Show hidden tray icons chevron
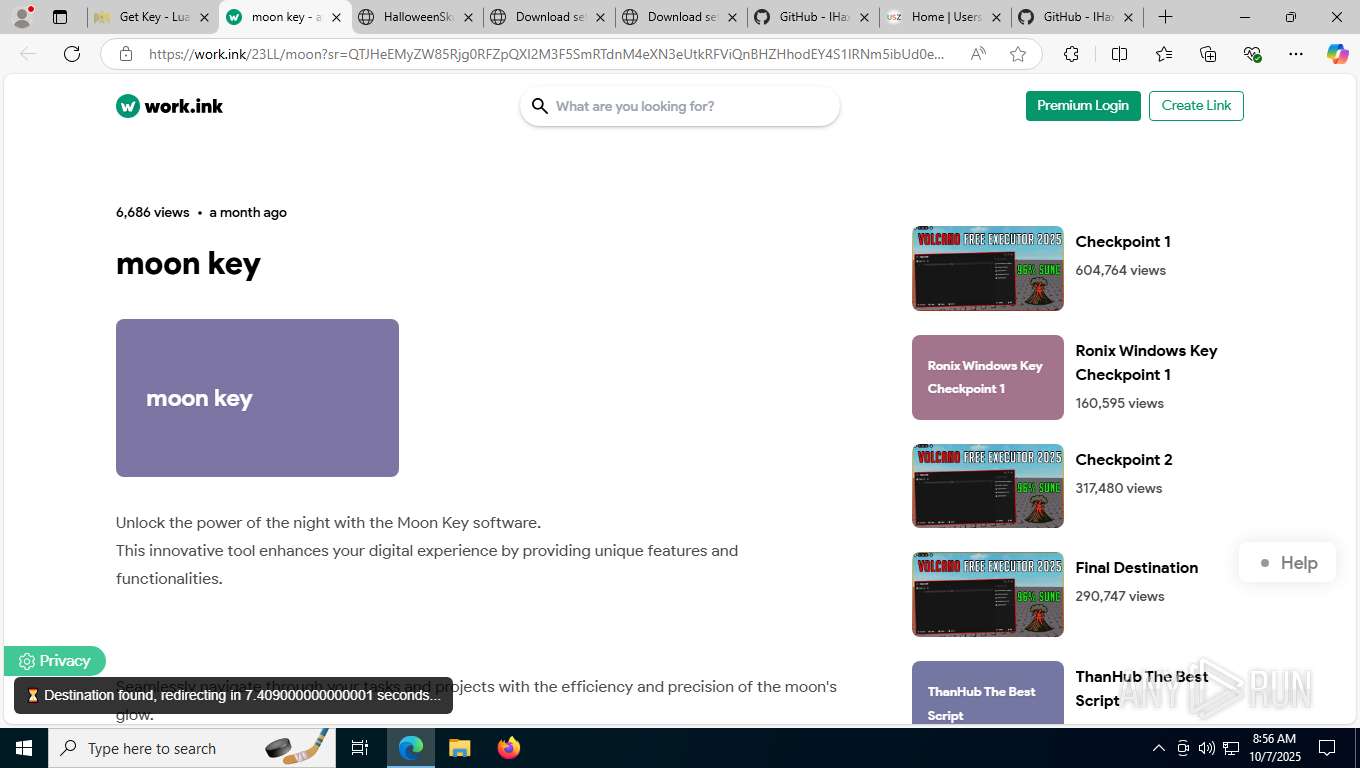This screenshot has width=1360, height=768. (x=1159, y=748)
